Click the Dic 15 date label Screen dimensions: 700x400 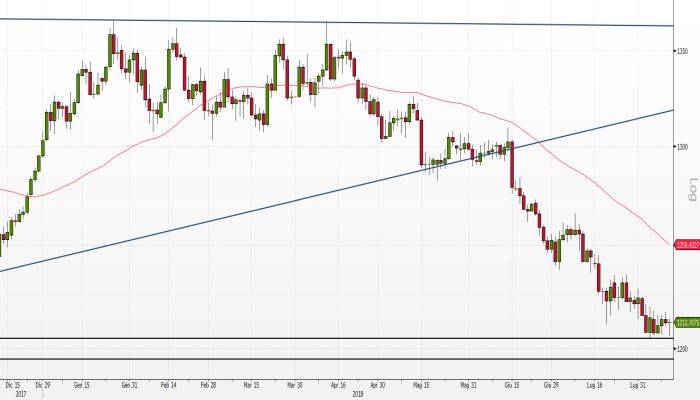[x=12, y=384]
